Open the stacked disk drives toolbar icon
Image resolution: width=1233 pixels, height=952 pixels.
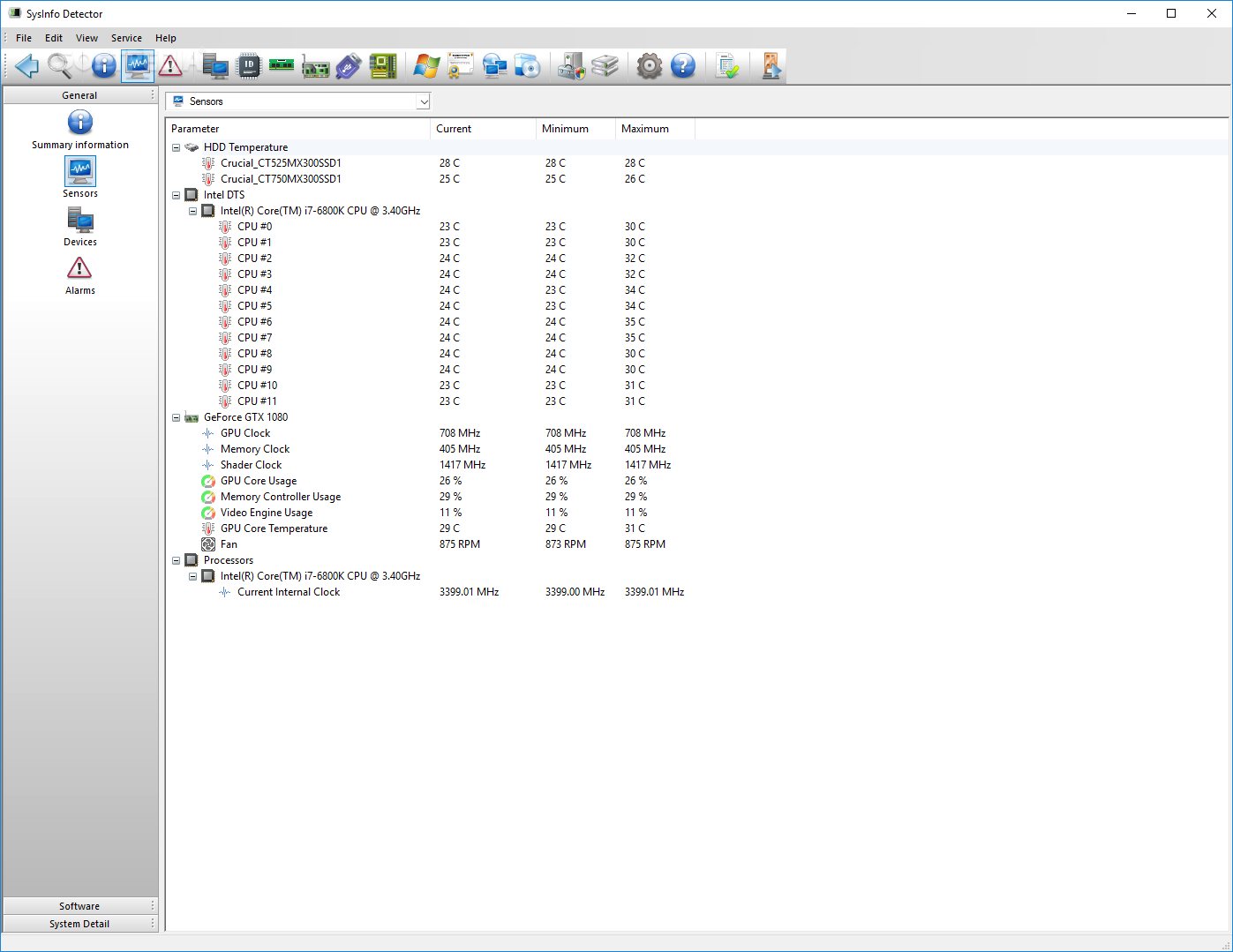click(x=605, y=66)
